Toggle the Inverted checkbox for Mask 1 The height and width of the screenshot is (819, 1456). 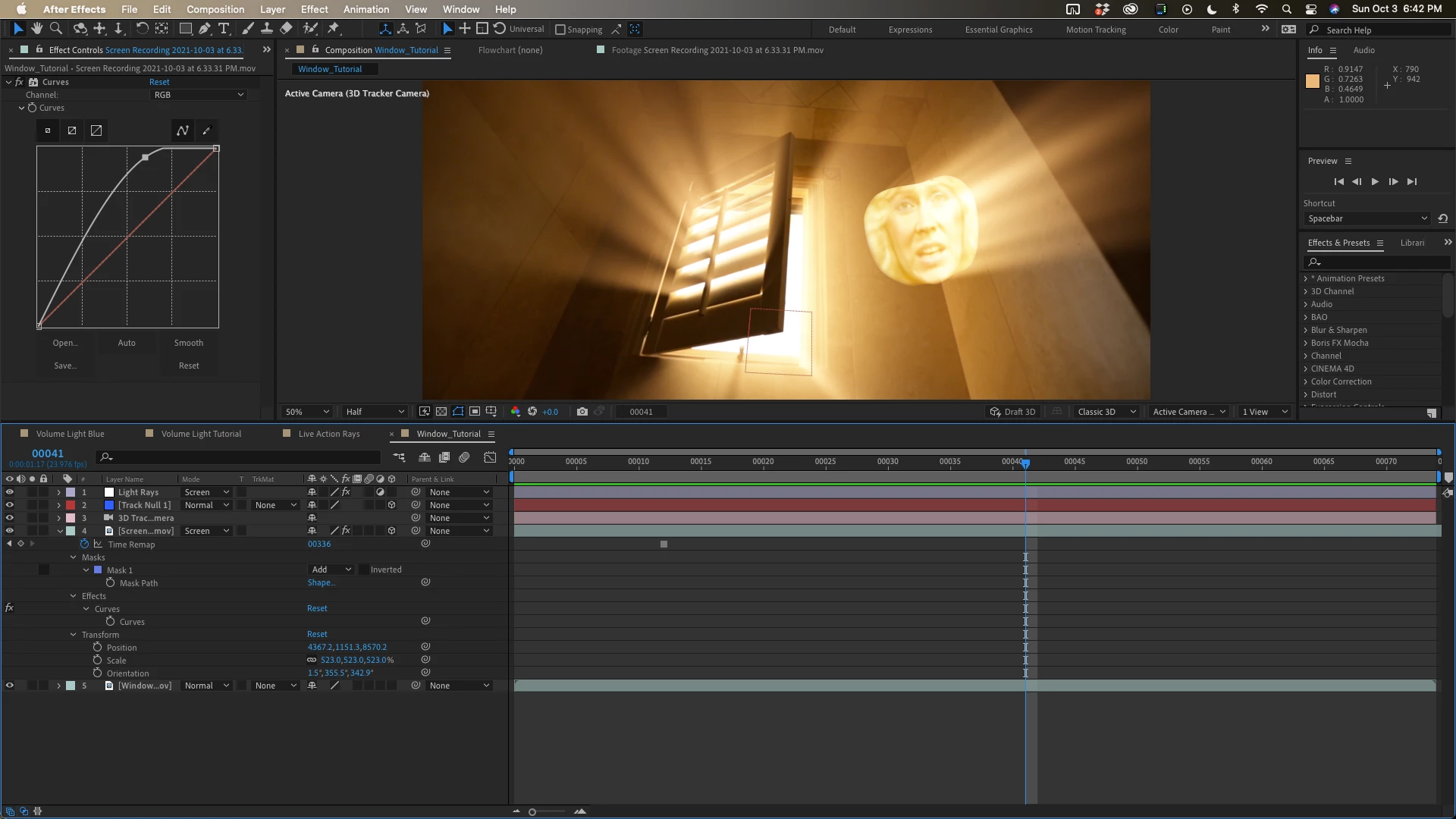(364, 570)
